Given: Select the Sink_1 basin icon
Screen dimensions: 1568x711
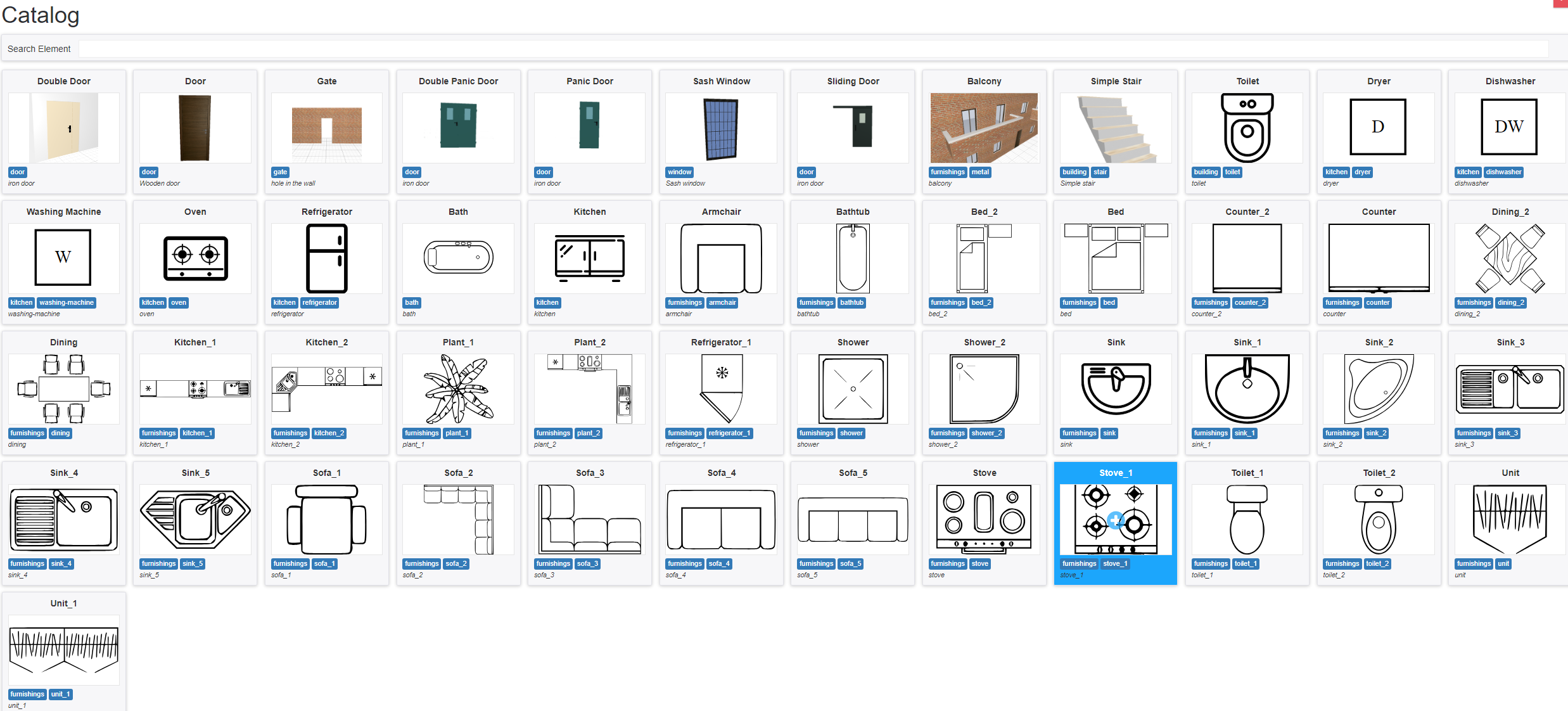Looking at the screenshot, I should click(1247, 388).
